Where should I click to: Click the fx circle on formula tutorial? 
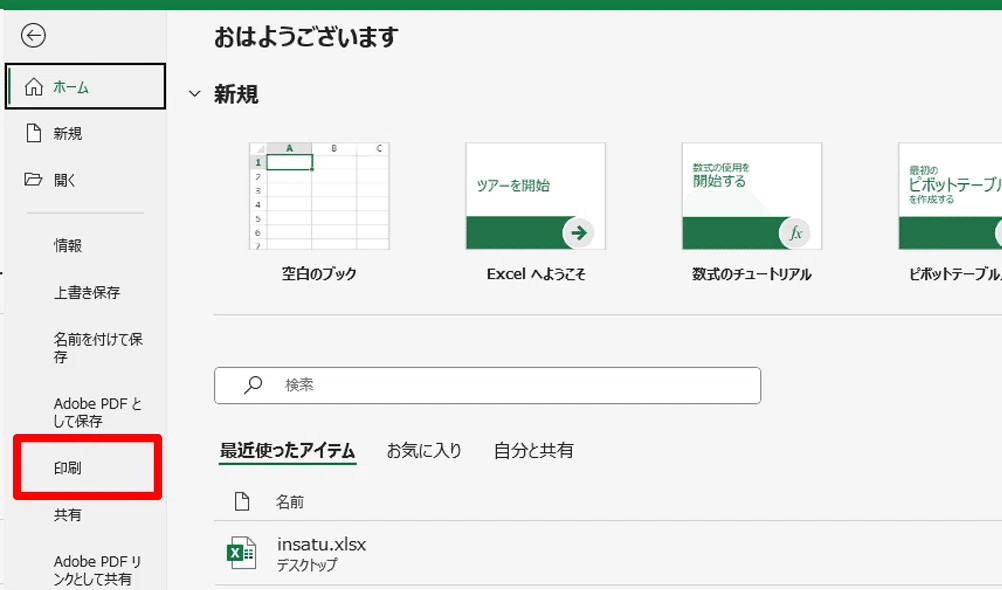click(795, 233)
